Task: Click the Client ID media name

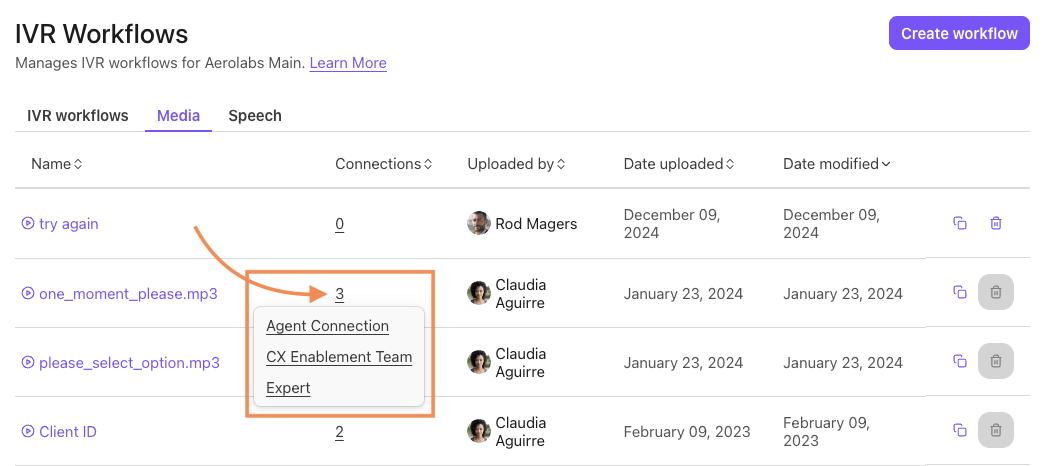Action: click(x=67, y=432)
